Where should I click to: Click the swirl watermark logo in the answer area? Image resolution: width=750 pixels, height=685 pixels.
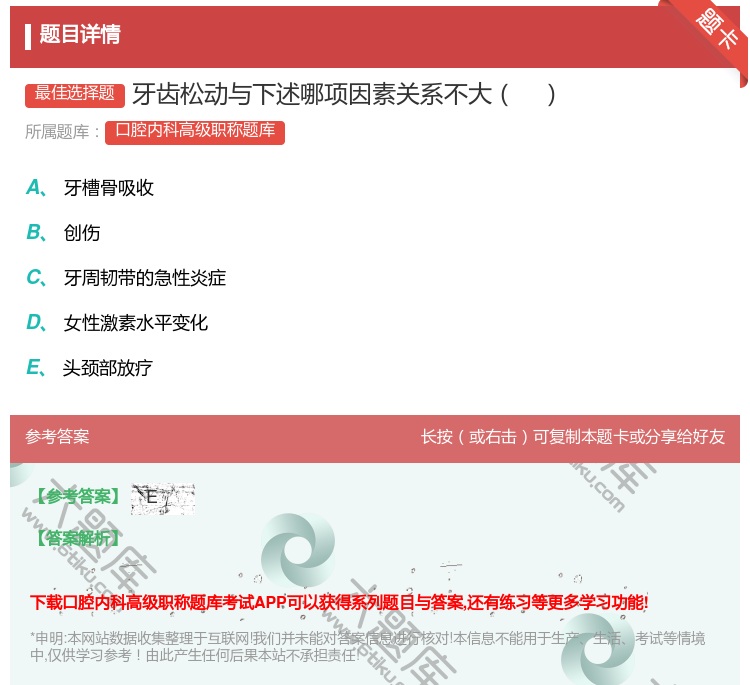tap(298, 552)
